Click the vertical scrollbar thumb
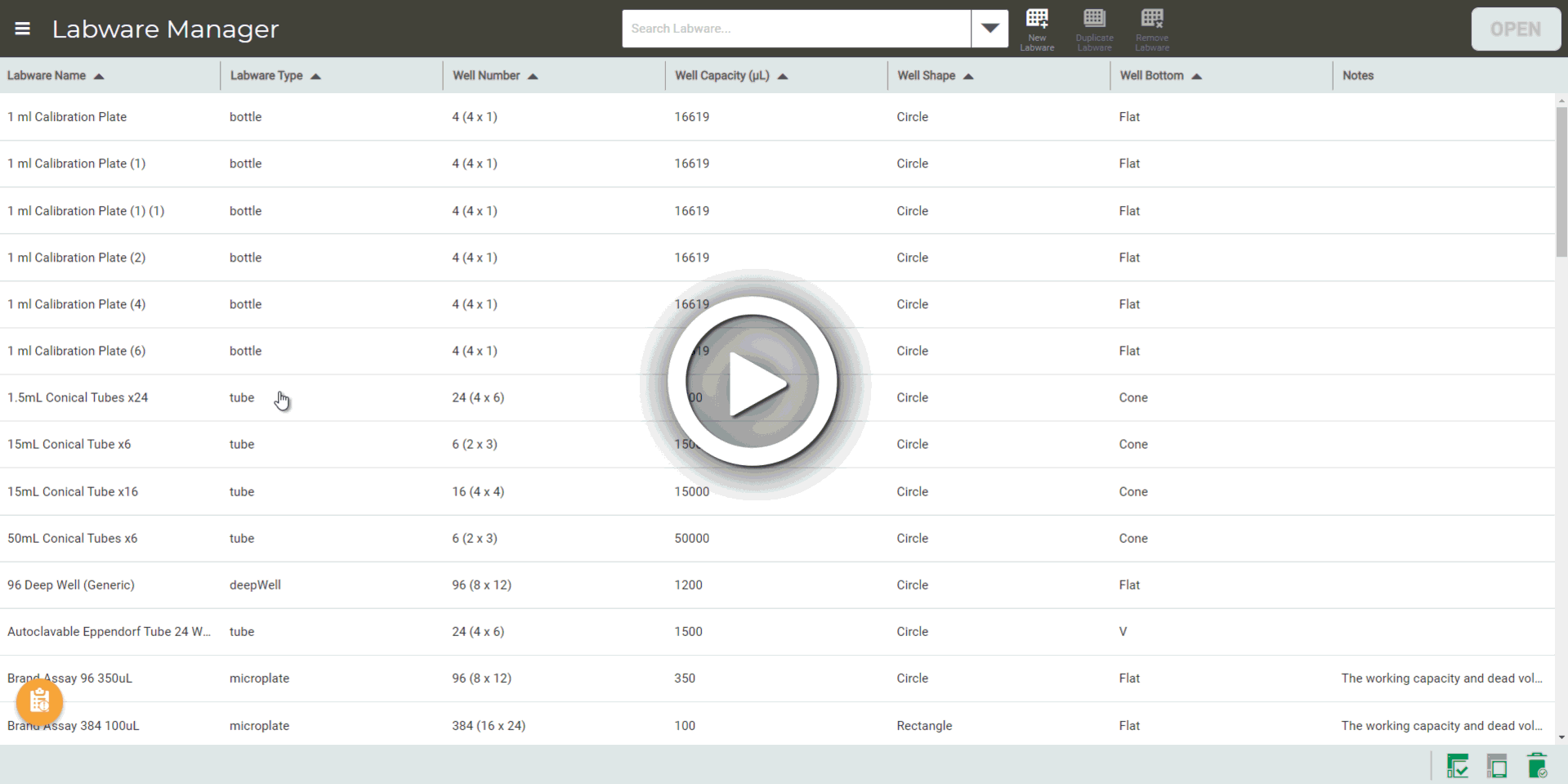This screenshot has height=784, width=1568. 1561,181
